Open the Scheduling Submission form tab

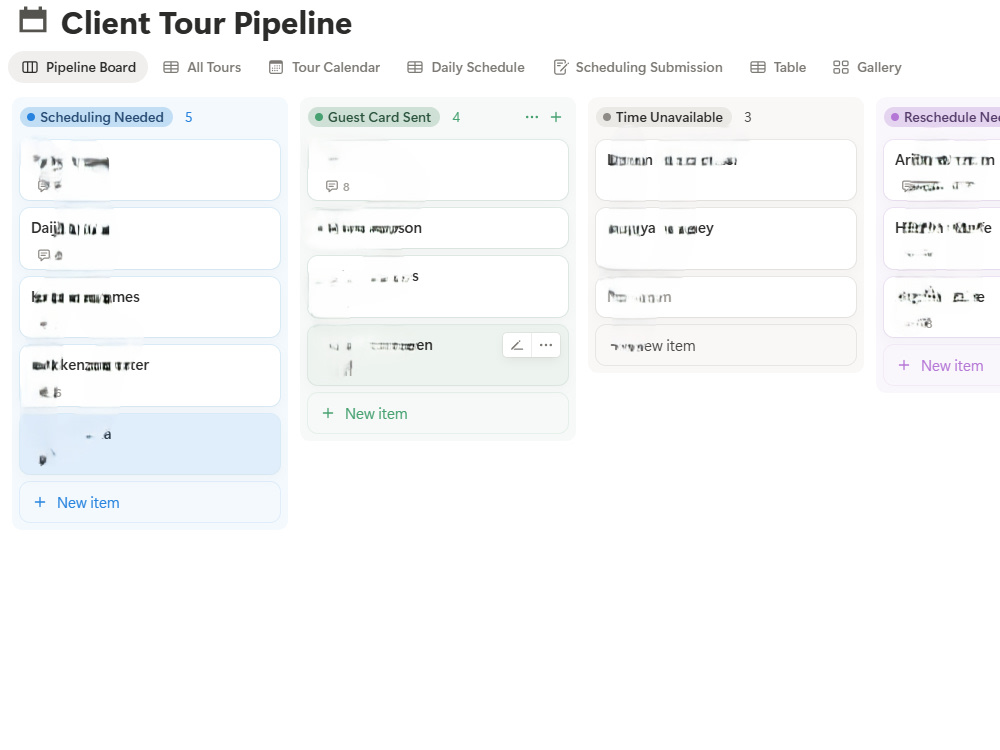click(638, 68)
